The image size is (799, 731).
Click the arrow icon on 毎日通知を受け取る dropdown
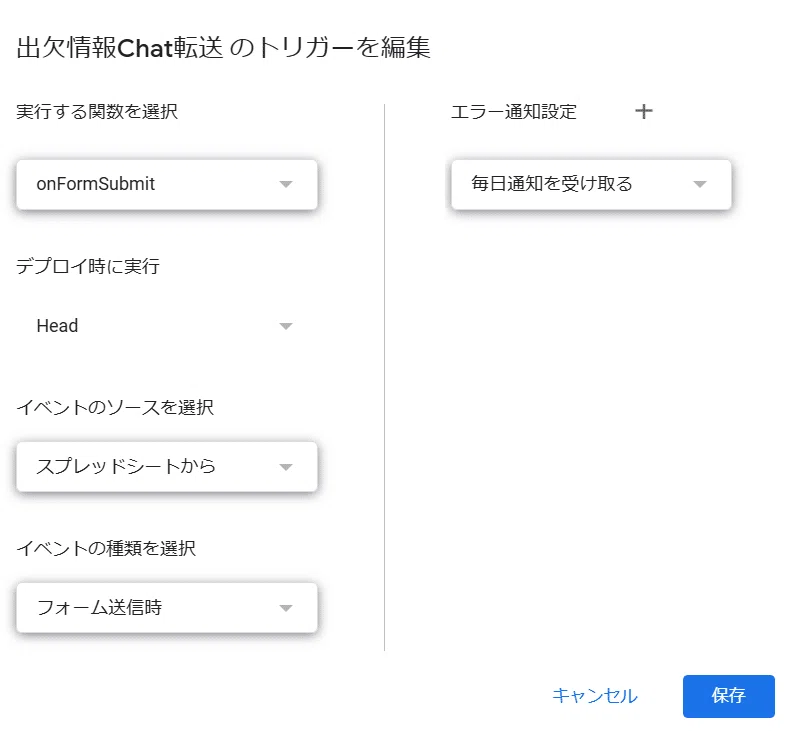click(700, 184)
